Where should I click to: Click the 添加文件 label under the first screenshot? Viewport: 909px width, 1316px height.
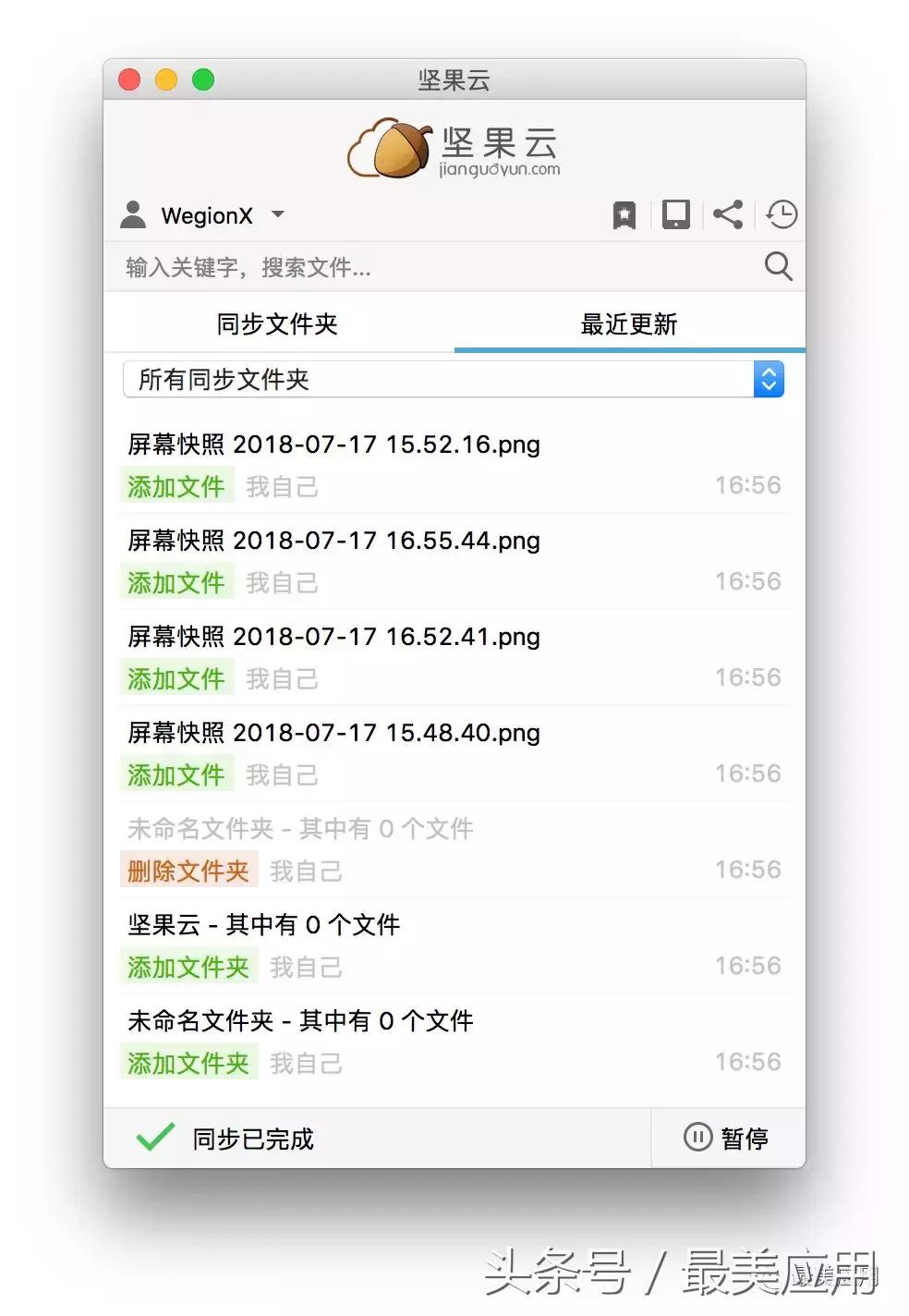click(x=177, y=486)
